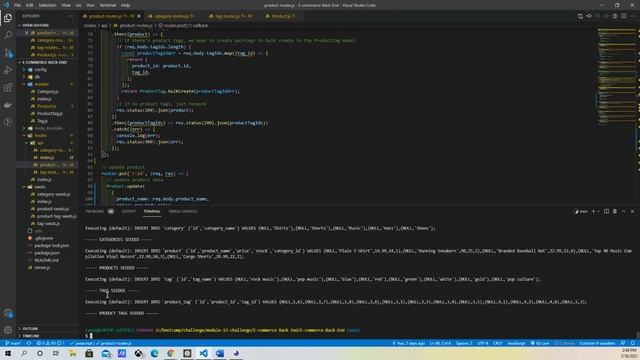The width and height of the screenshot is (640, 360).
Task: Open Windows Start menu
Action: [8, 353]
